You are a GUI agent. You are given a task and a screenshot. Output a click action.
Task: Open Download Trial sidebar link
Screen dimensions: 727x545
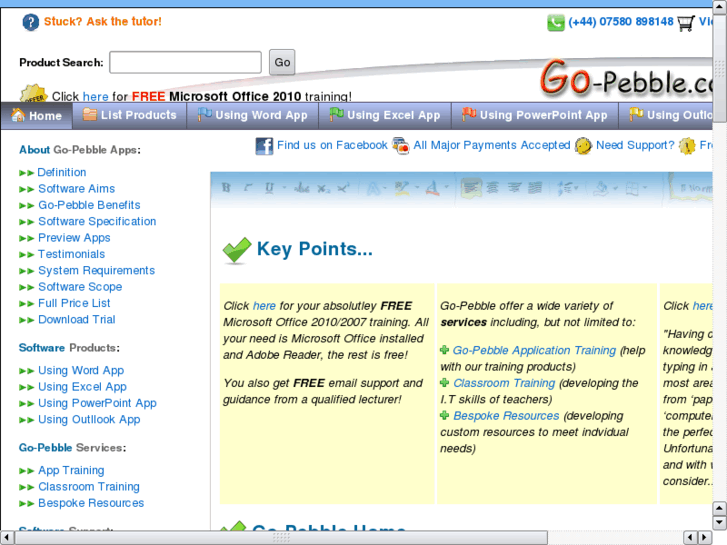pos(77,320)
